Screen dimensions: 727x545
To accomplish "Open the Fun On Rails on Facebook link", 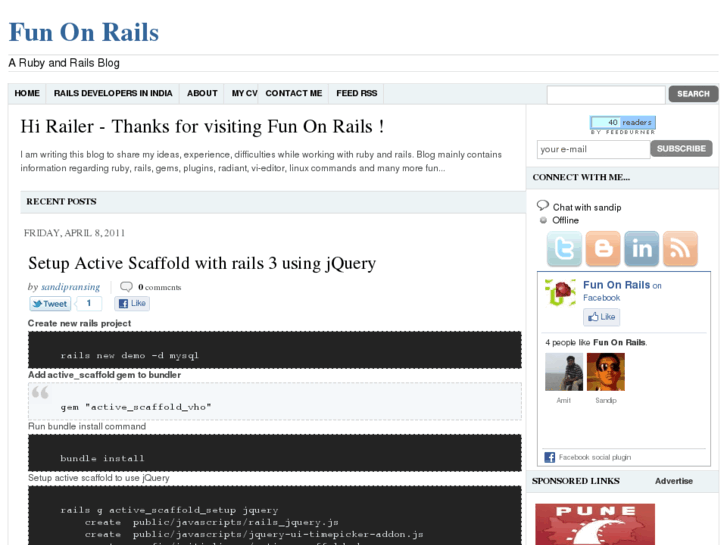I will point(622,290).
